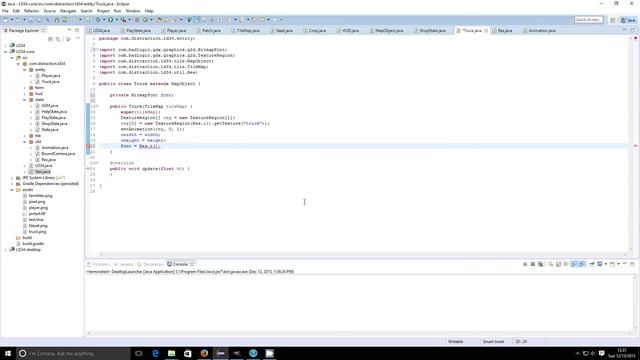Viewport: 640px width, 360px height.
Task: Expand the LD34 project node
Action: pyautogui.click(x=6, y=45)
